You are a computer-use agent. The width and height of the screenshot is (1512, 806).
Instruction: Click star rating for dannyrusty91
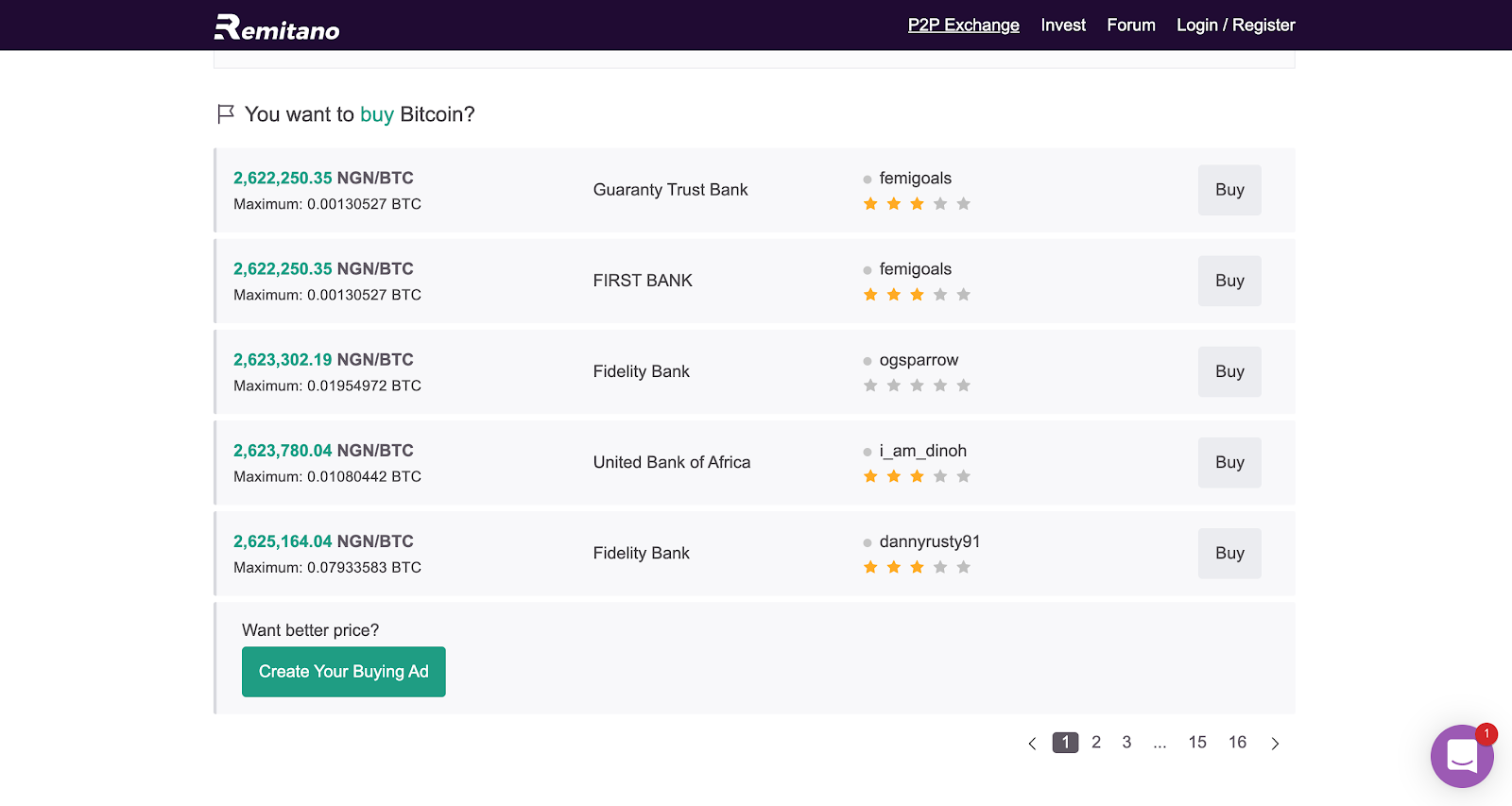917,567
